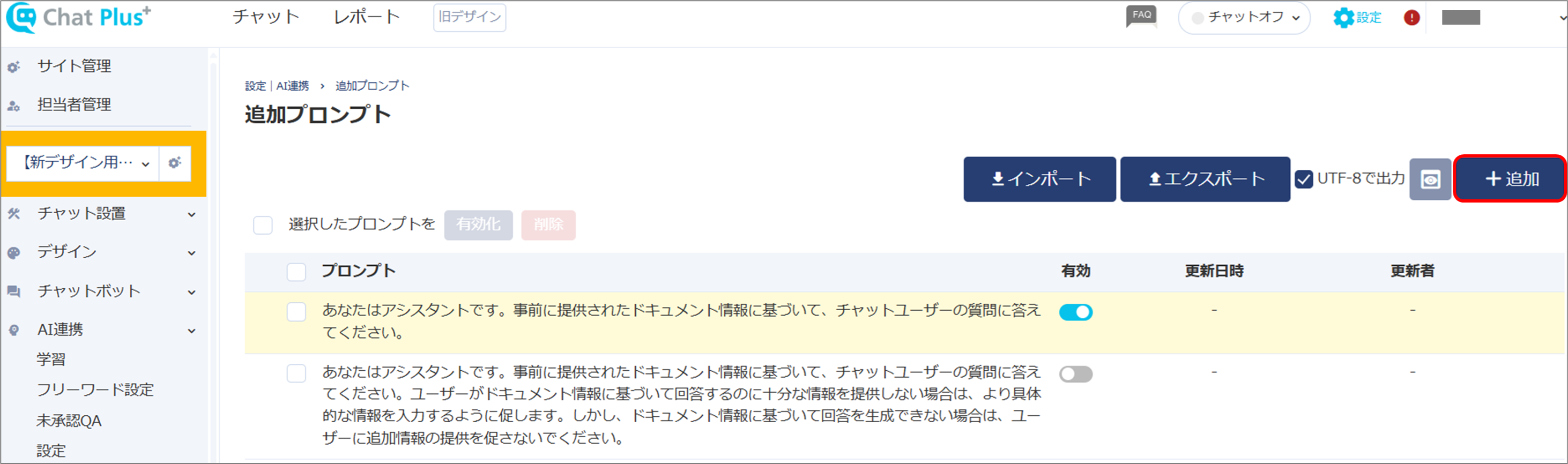
Task: Expand the チャット設置 sidebar section
Action: point(103,213)
